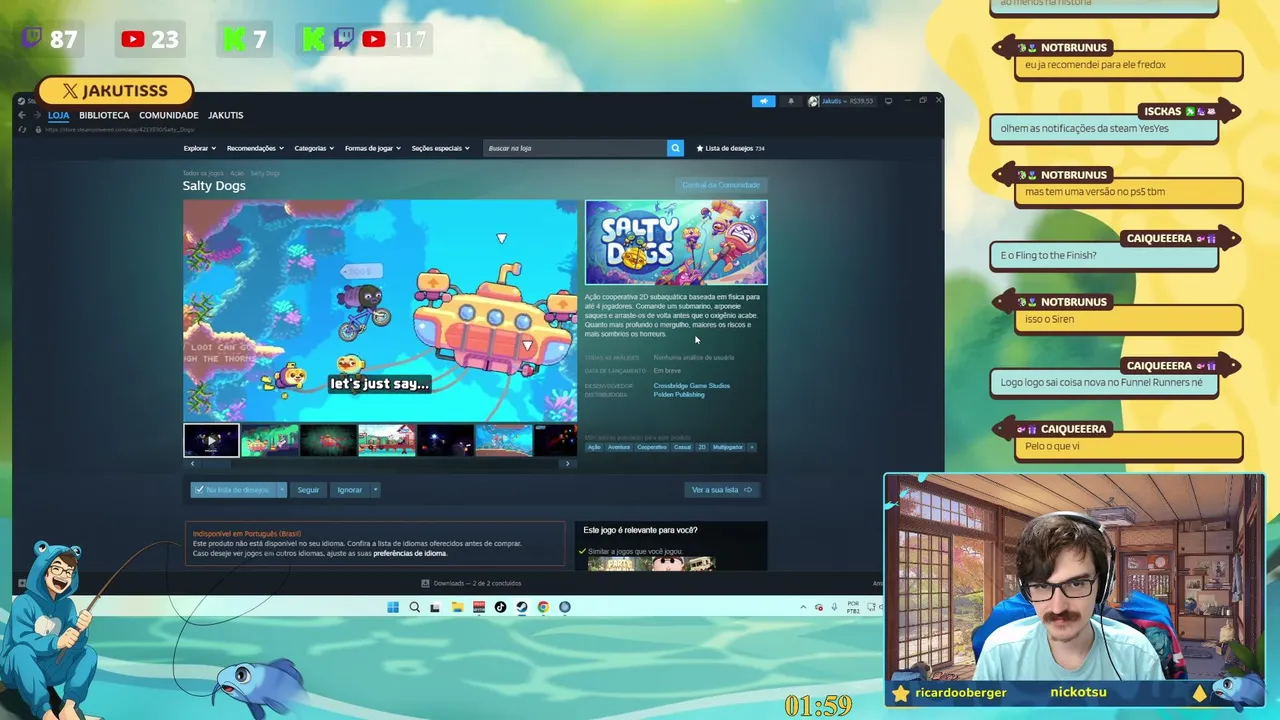Click the Task View taskbar icon
This screenshot has width=1280, height=720.
pyautogui.click(x=435, y=607)
